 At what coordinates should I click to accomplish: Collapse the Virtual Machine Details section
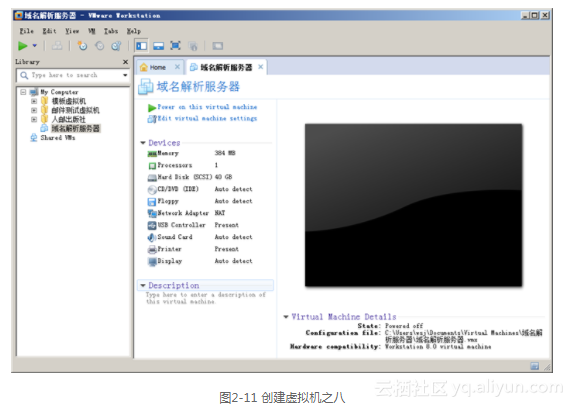286,317
